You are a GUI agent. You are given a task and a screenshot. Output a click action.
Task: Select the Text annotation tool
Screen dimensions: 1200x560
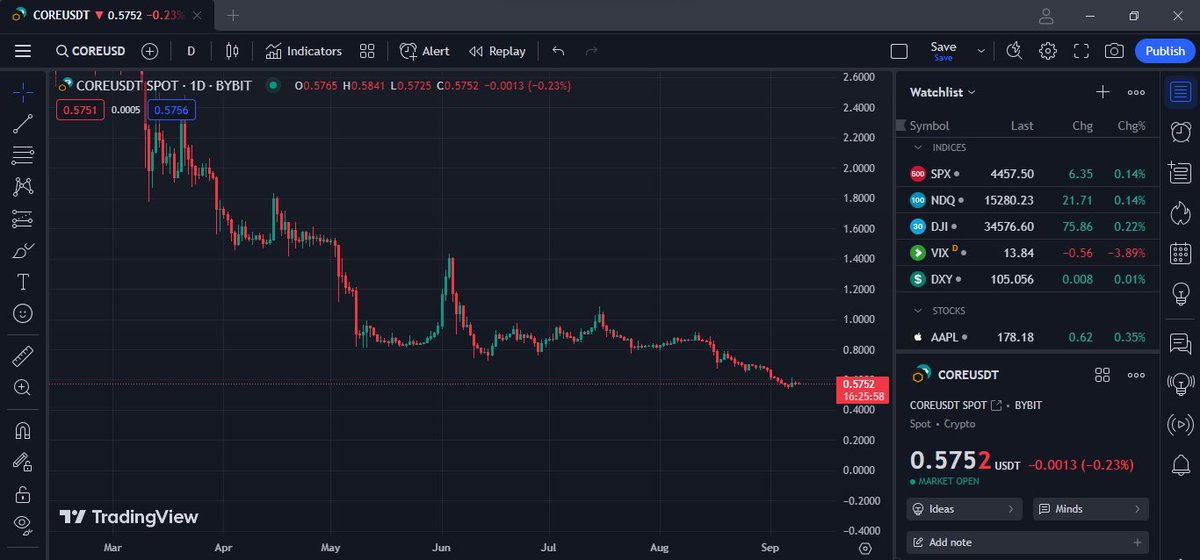23,282
